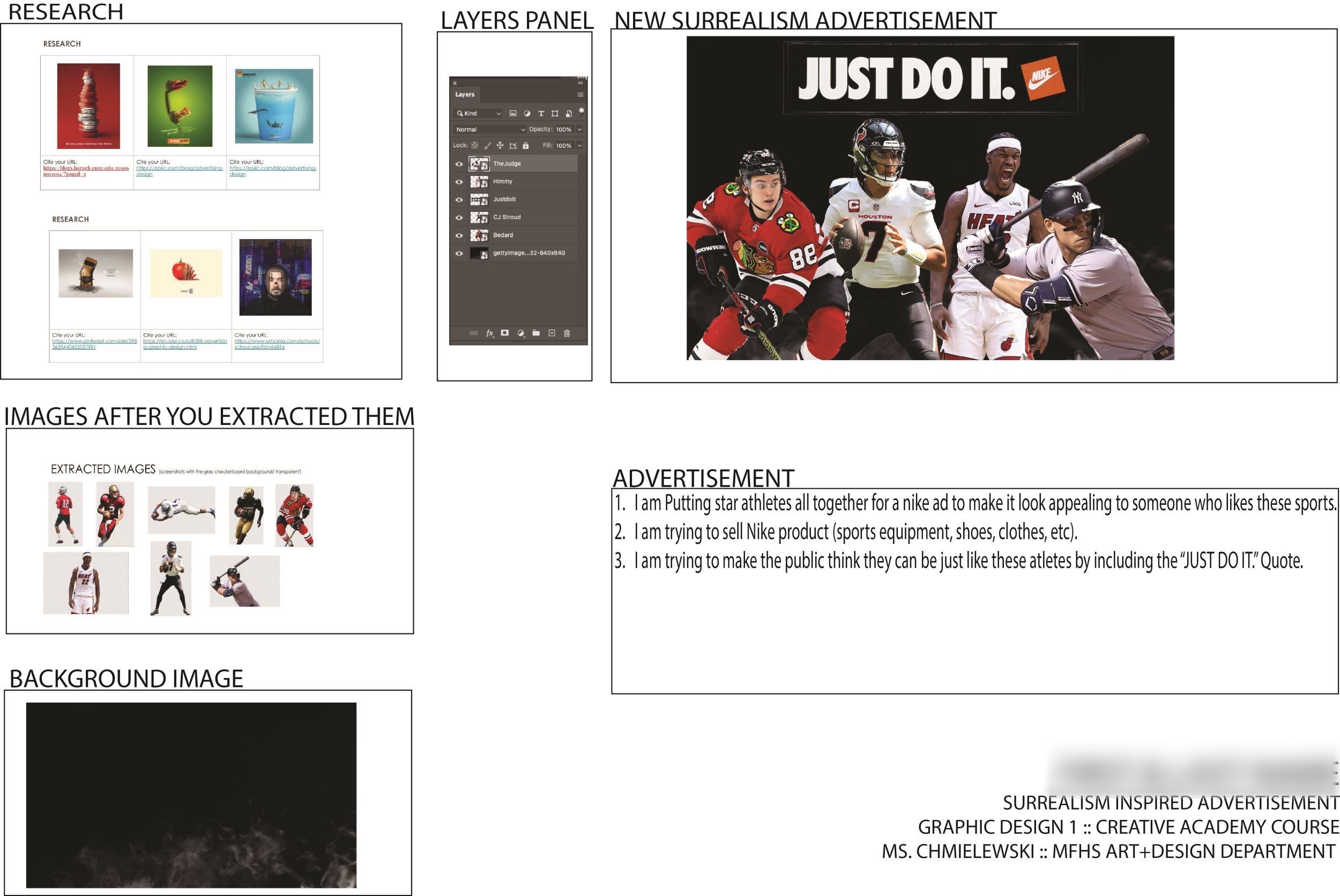Click the filter for pixel layers icon
Image resolution: width=1340 pixels, height=896 pixels.
512,114
